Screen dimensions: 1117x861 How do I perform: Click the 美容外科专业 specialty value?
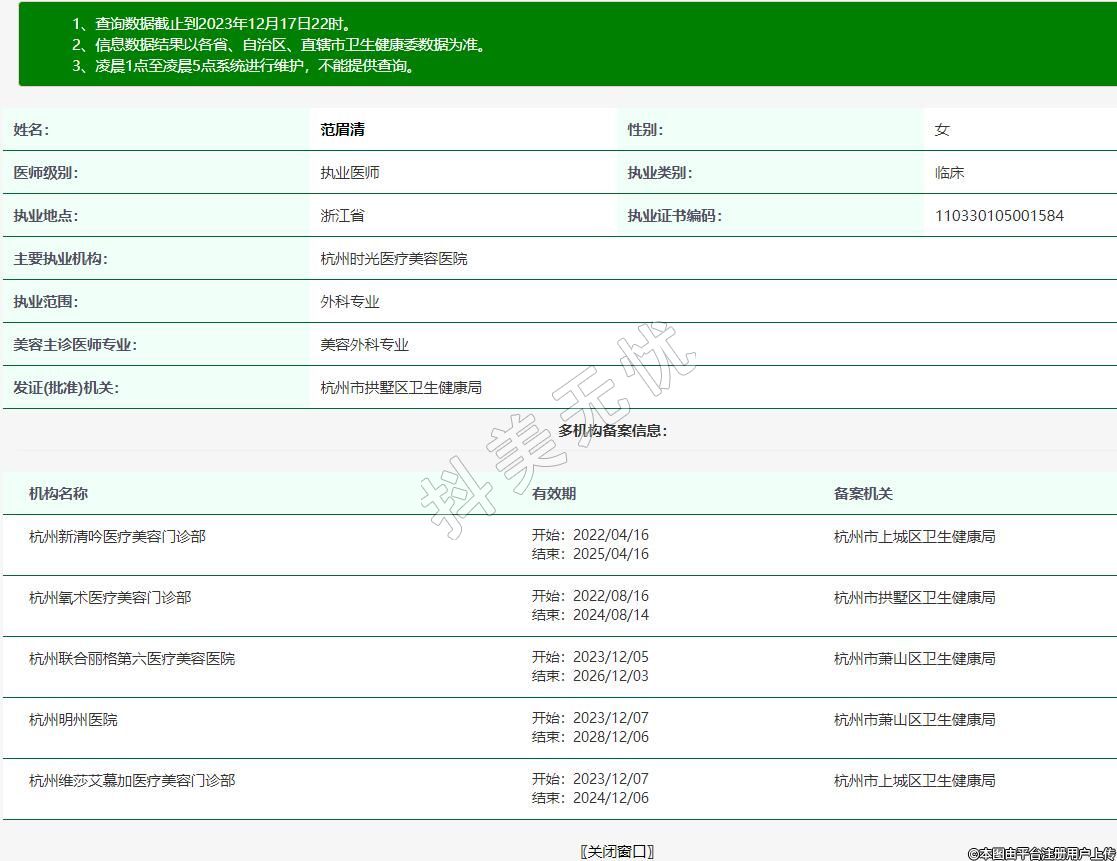pyautogui.click(x=364, y=345)
